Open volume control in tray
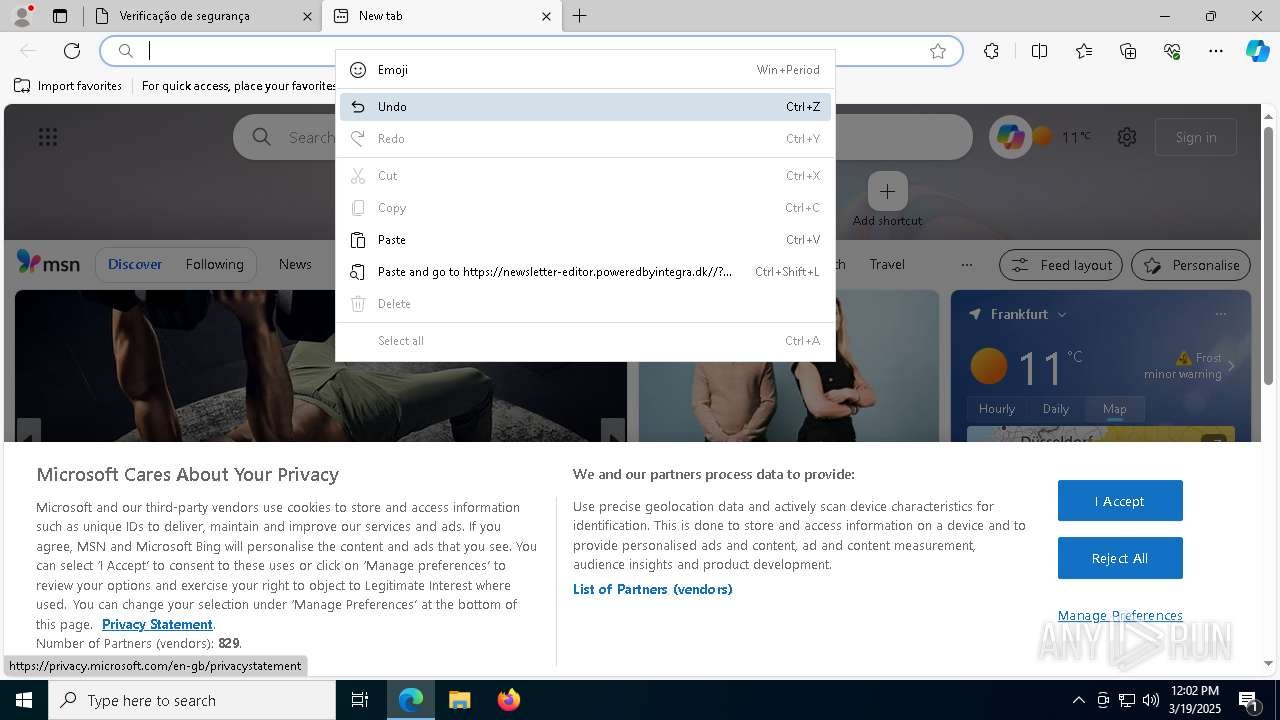 pyautogui.click(x=1151, y=700)
